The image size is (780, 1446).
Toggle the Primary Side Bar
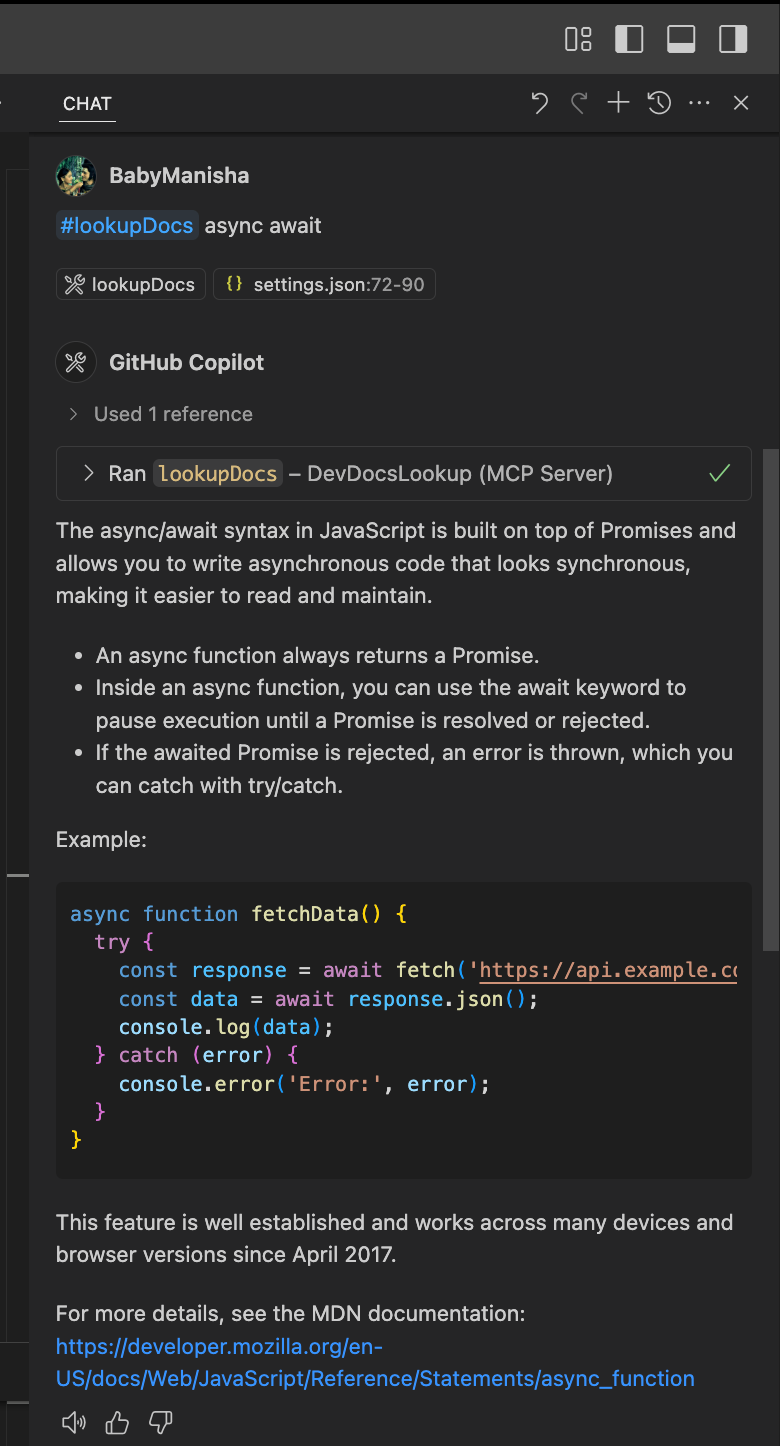(629, 39)
